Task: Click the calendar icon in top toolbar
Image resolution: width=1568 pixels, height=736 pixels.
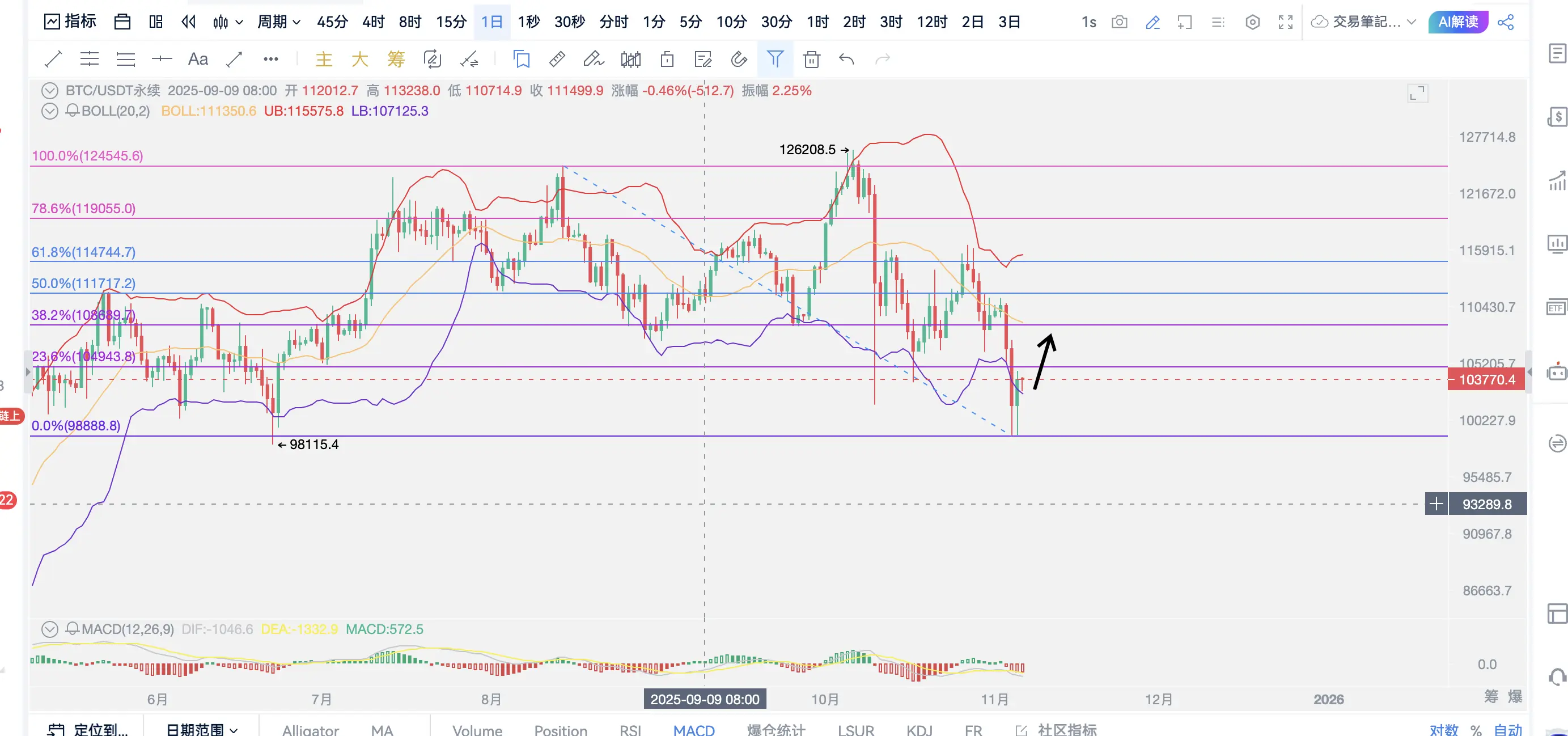Action: coord(122,23)
